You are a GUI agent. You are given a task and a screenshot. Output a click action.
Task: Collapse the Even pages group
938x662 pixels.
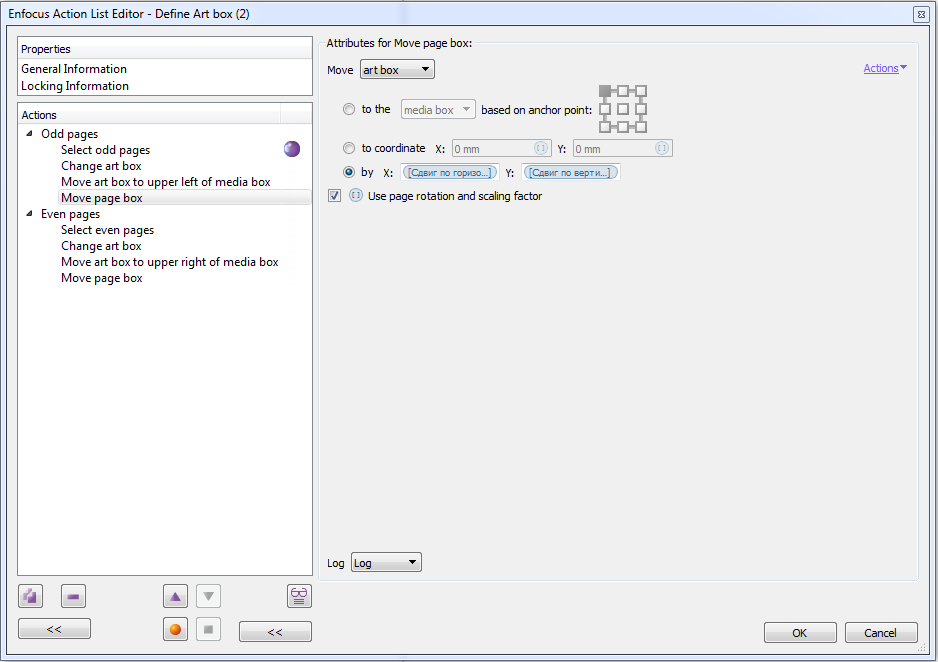coord(29,213)
